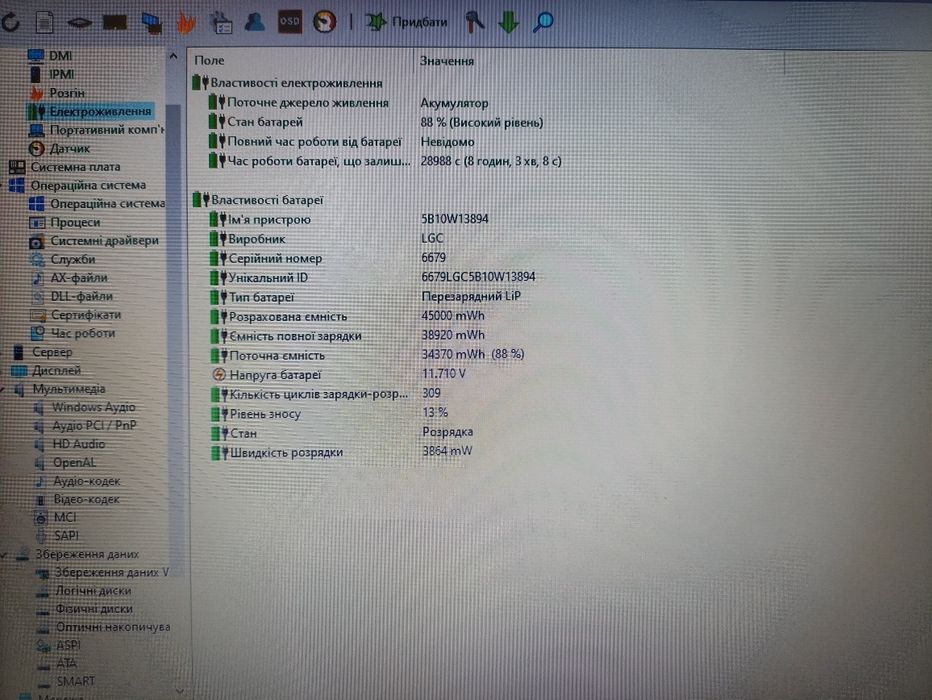Select the Стан батарей row
The image size is (932, 700).
coord(376,122)
